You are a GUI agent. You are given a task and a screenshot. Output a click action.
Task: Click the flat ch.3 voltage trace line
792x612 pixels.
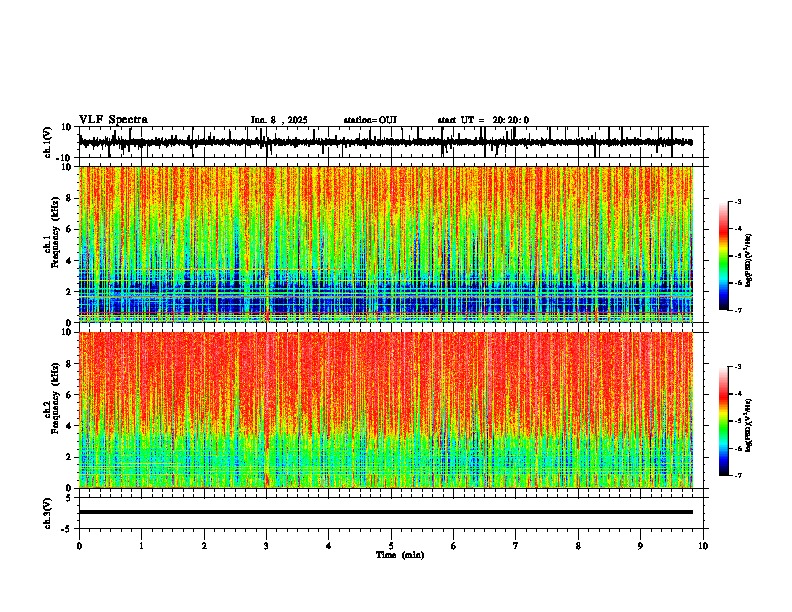tap(386, 512)
